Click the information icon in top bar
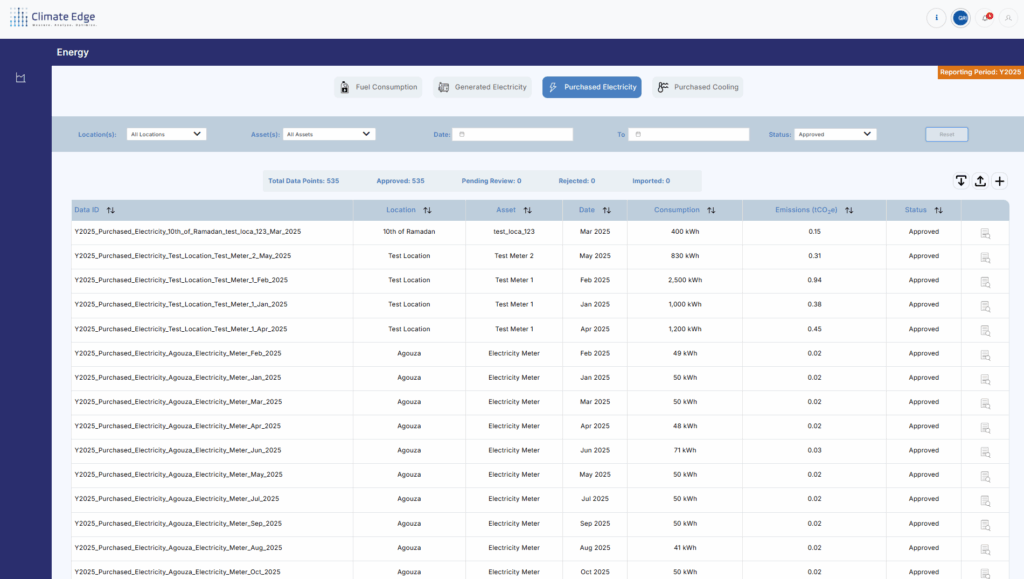This screenshot has height=579, width=1024. pyautogui.click(x=936, y=18)
